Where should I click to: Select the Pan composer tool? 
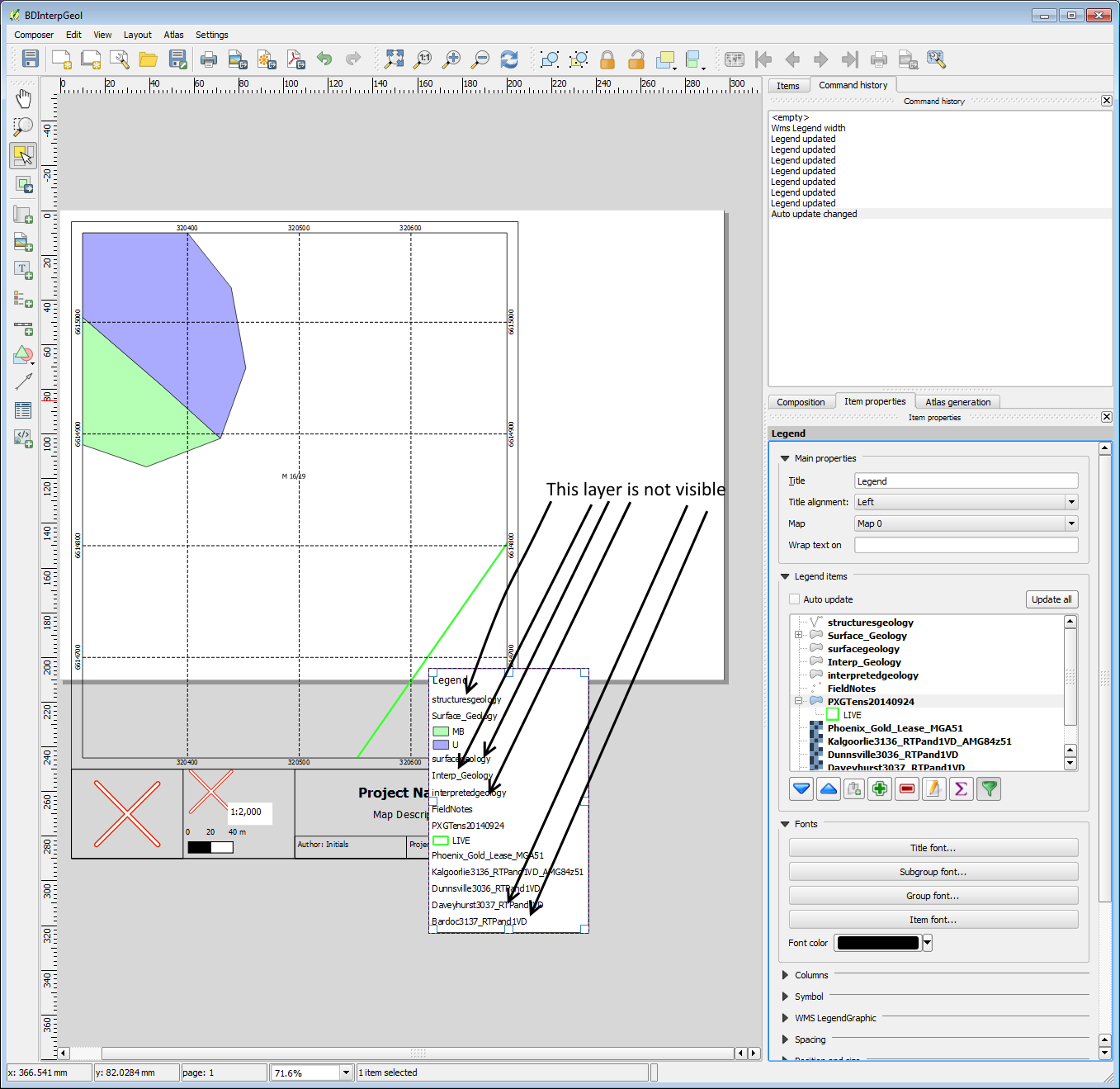click(23, 99)
